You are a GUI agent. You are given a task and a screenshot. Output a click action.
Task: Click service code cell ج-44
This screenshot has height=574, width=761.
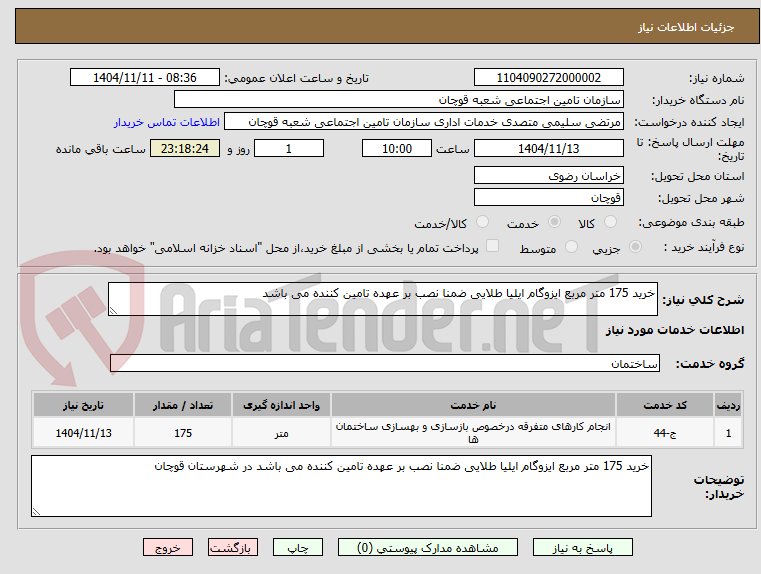(665, 432)
